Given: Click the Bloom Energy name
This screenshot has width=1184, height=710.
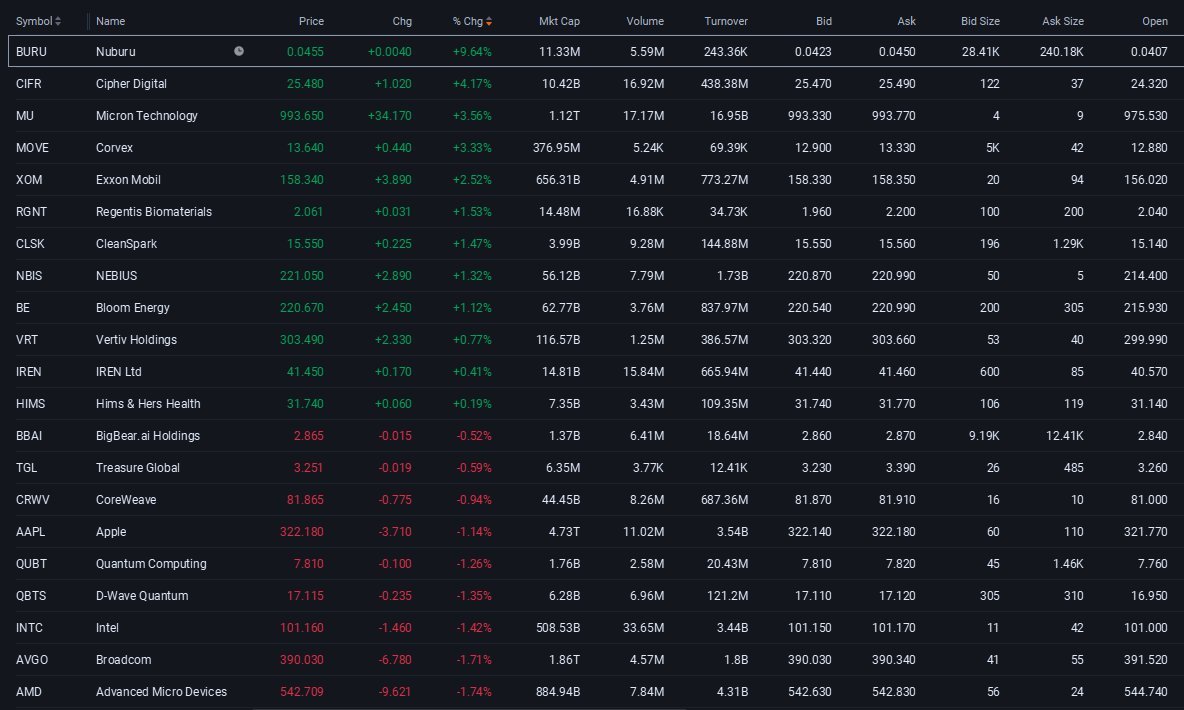Looking at the screenshot, I should 133,307.
